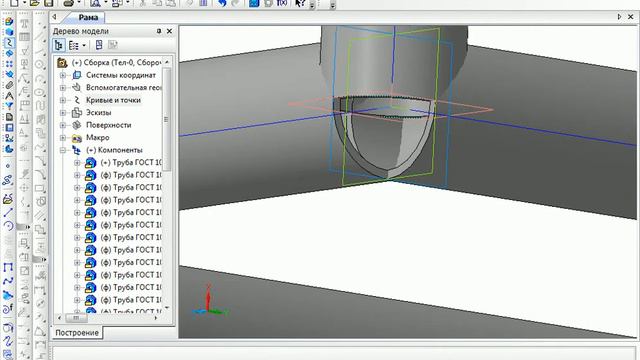Select the spiral with f icon
This screenshot has height=360, width=640.
tap(8, 309)
